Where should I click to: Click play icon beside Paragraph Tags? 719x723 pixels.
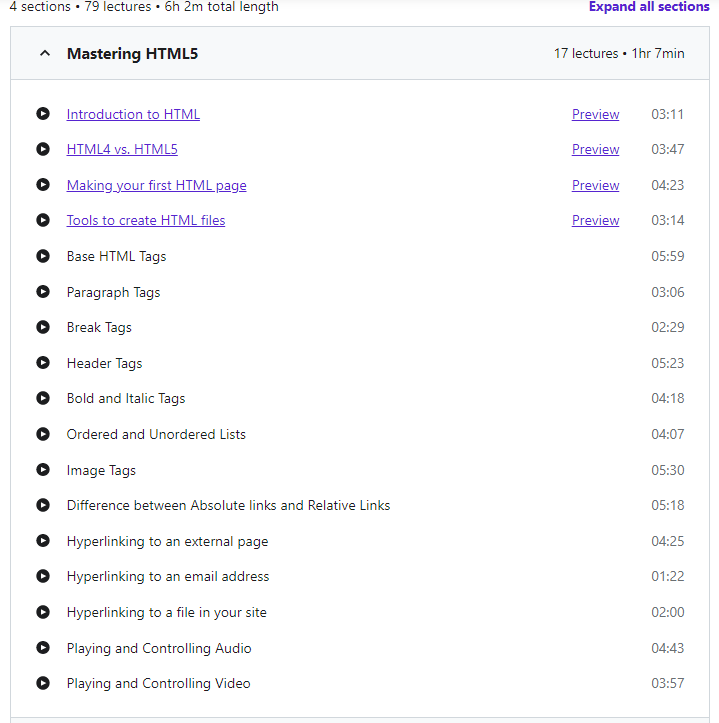pos(43,292)
